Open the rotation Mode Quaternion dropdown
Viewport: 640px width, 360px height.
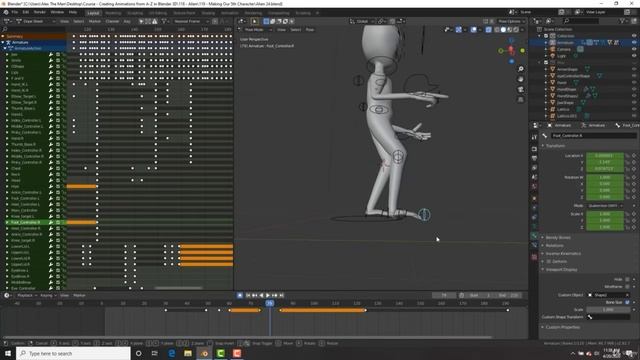pyautogui.click(x=604, y=206)
